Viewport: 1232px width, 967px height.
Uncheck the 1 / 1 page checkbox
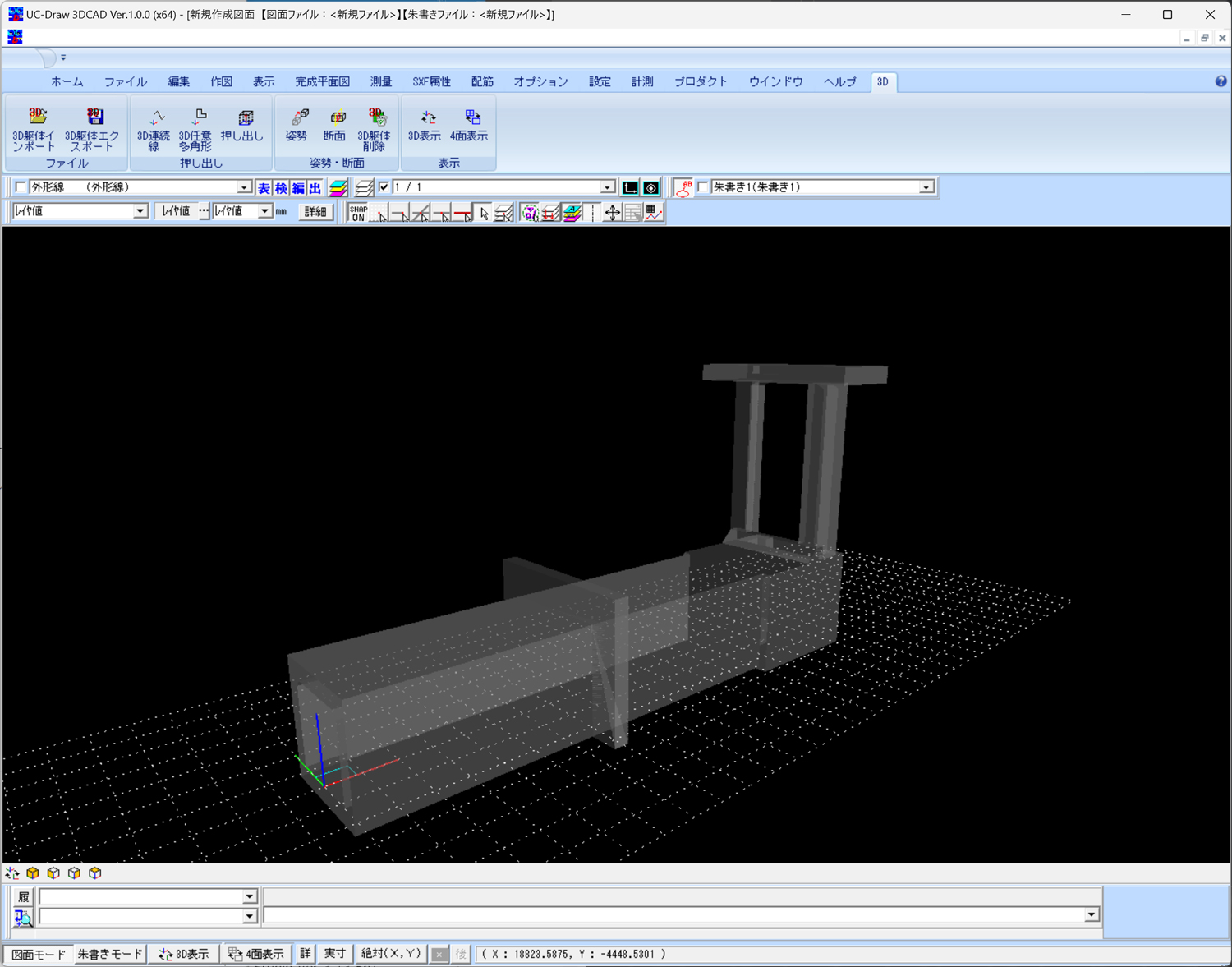[384, 187]
